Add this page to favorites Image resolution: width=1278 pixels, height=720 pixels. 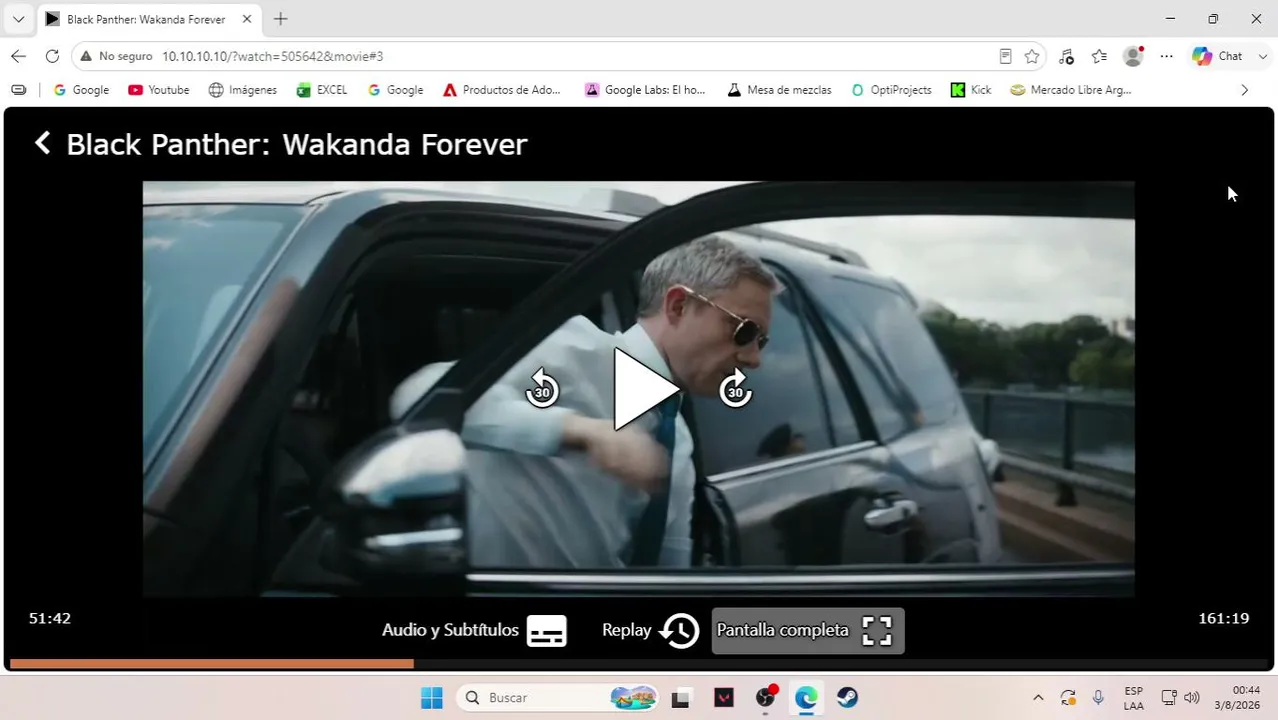pyautogui.click(x=1032, y=56)
